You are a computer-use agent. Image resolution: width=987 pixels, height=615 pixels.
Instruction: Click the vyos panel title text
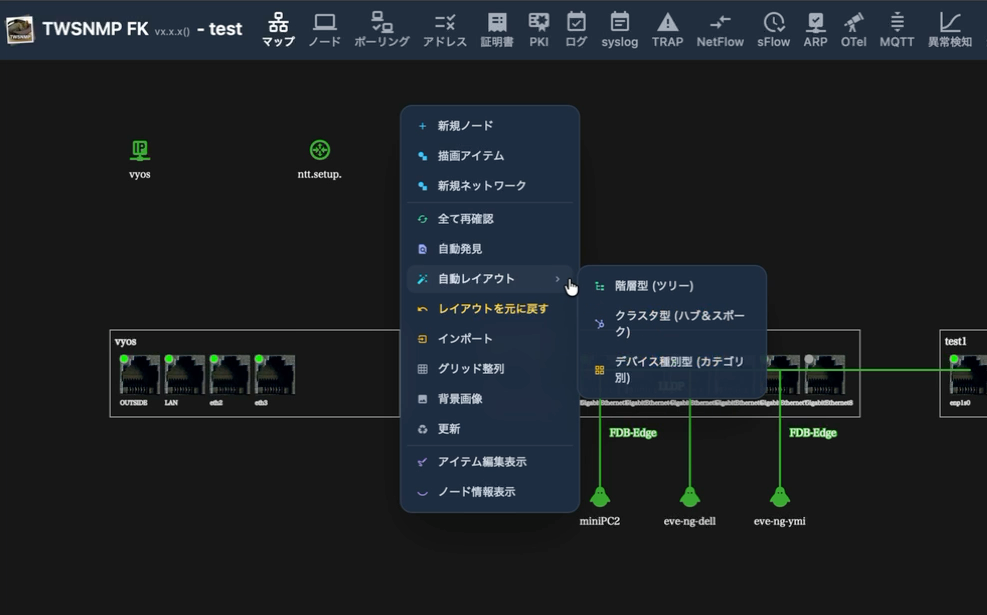coord(125,341)
